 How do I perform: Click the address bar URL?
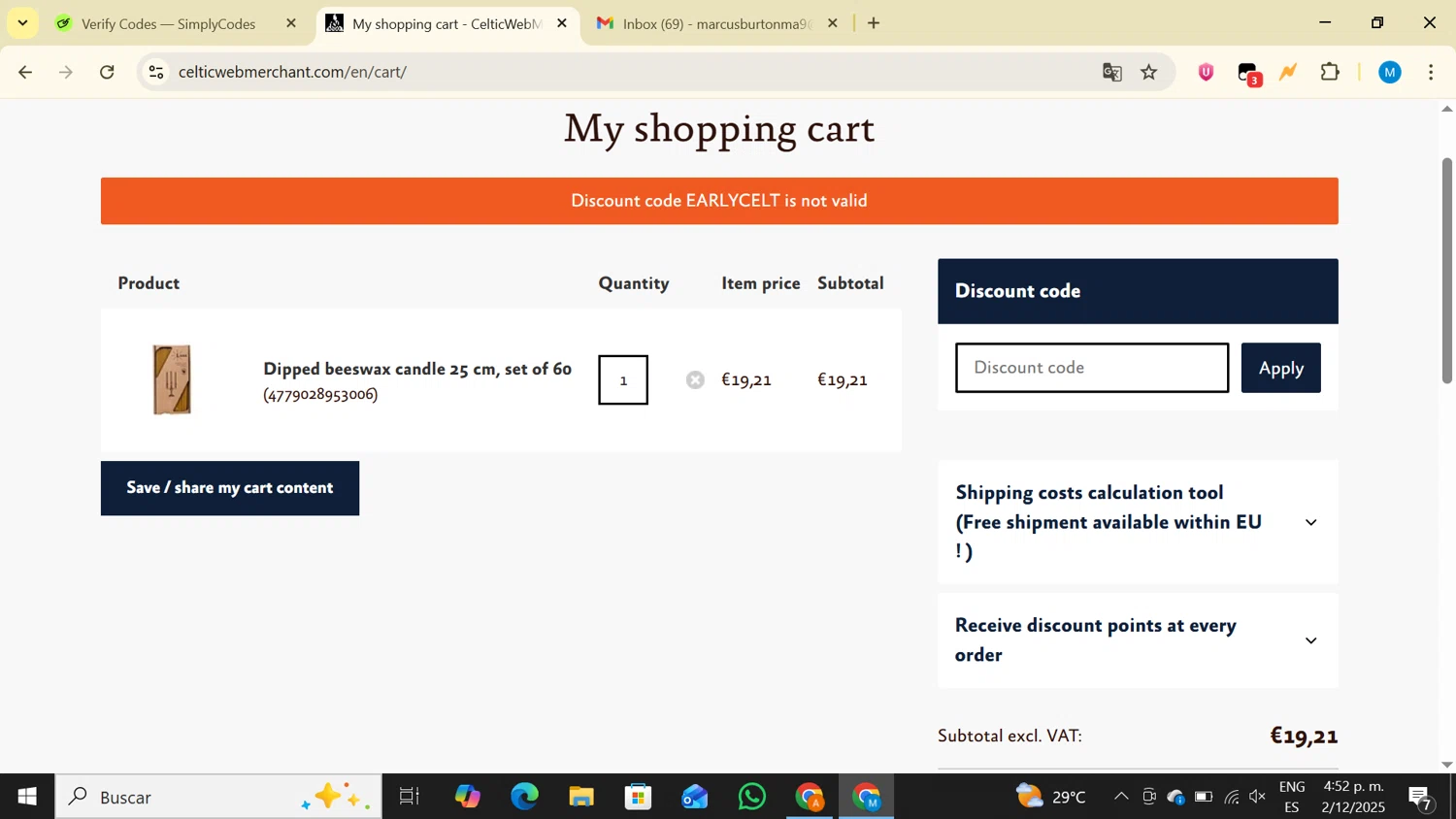[x=292, y=72]
